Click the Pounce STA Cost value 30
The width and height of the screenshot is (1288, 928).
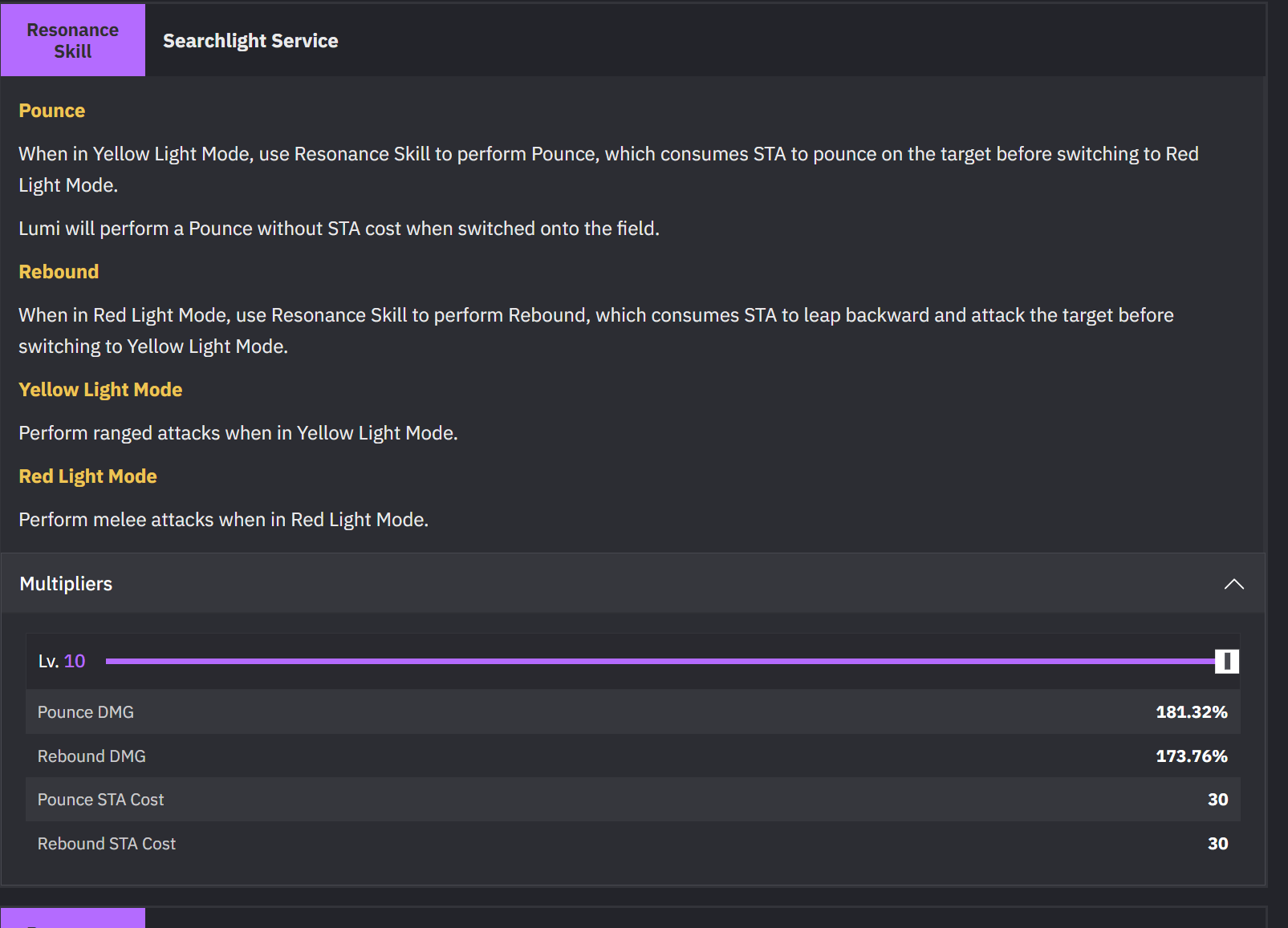[1217, 800]
